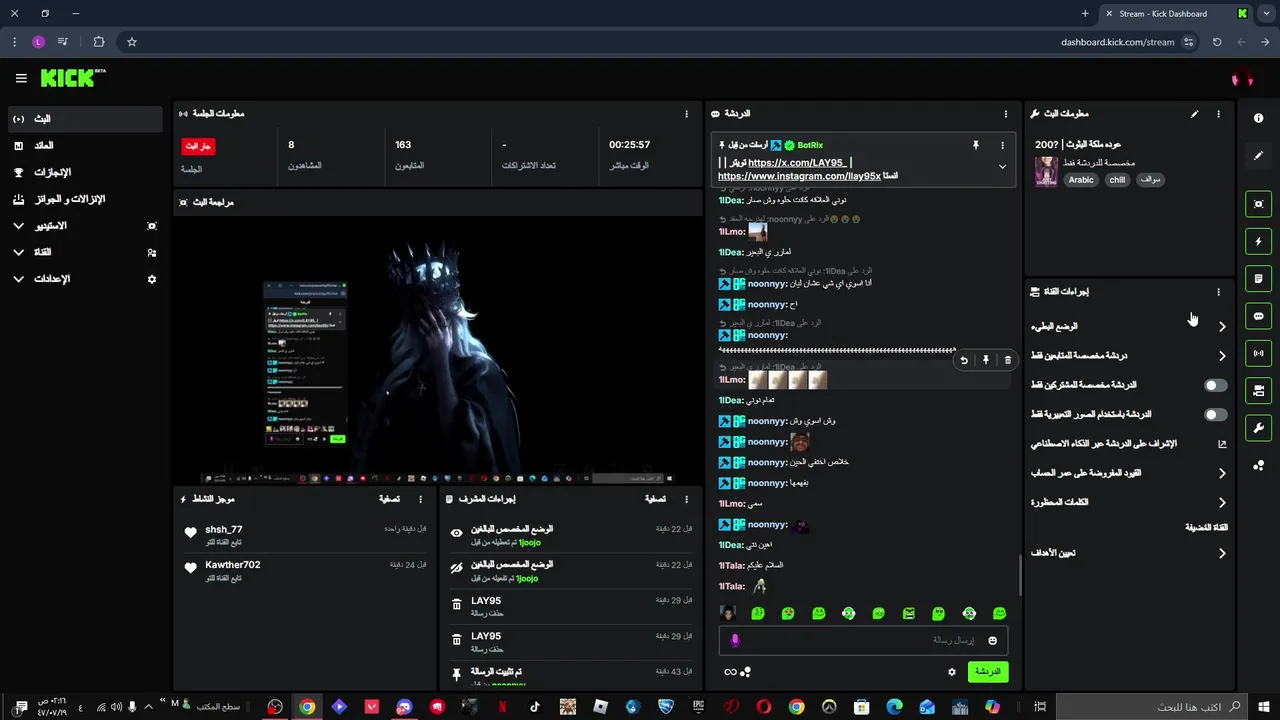Open the Revenue item in the sidebar
Image resolution: width=1280 pixels, height=720 pixels.
[84, 146]
